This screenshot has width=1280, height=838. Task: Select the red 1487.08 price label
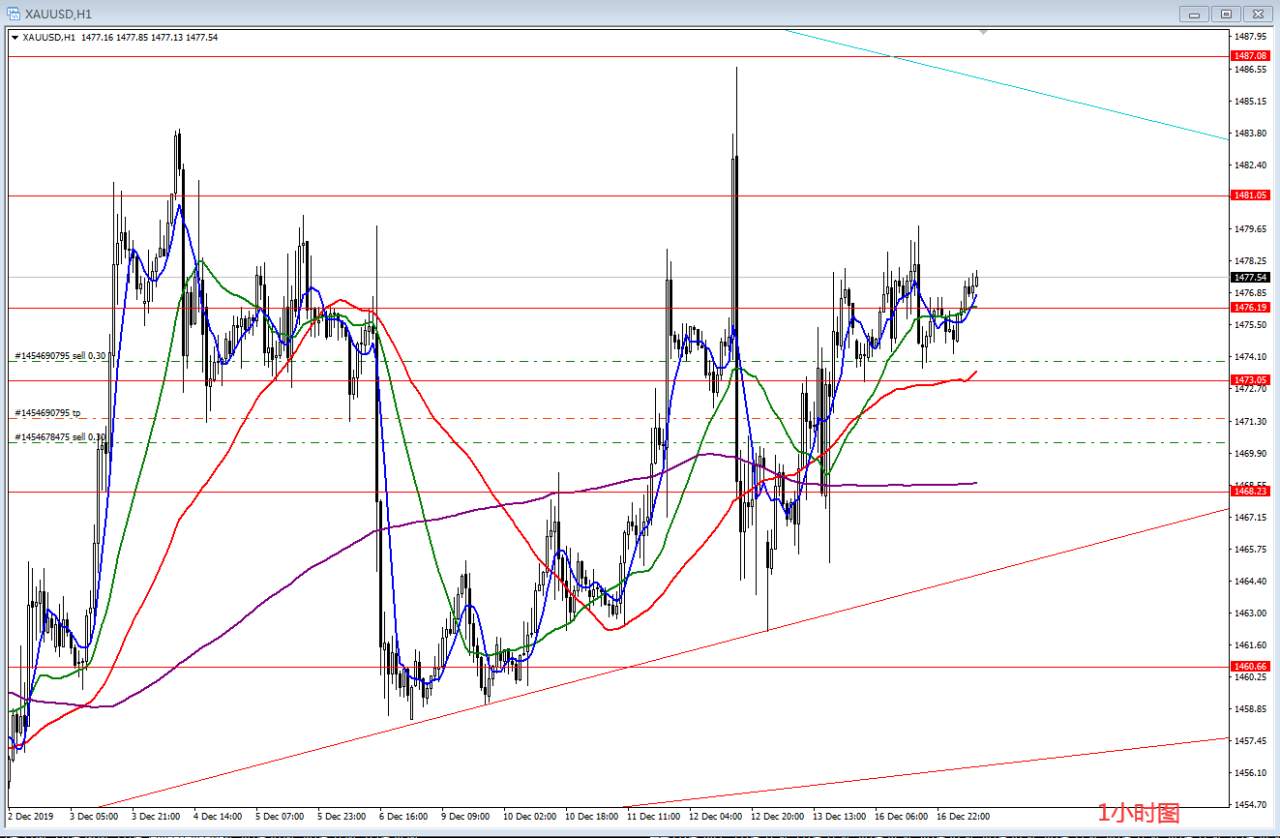[x=1251, y=57]
